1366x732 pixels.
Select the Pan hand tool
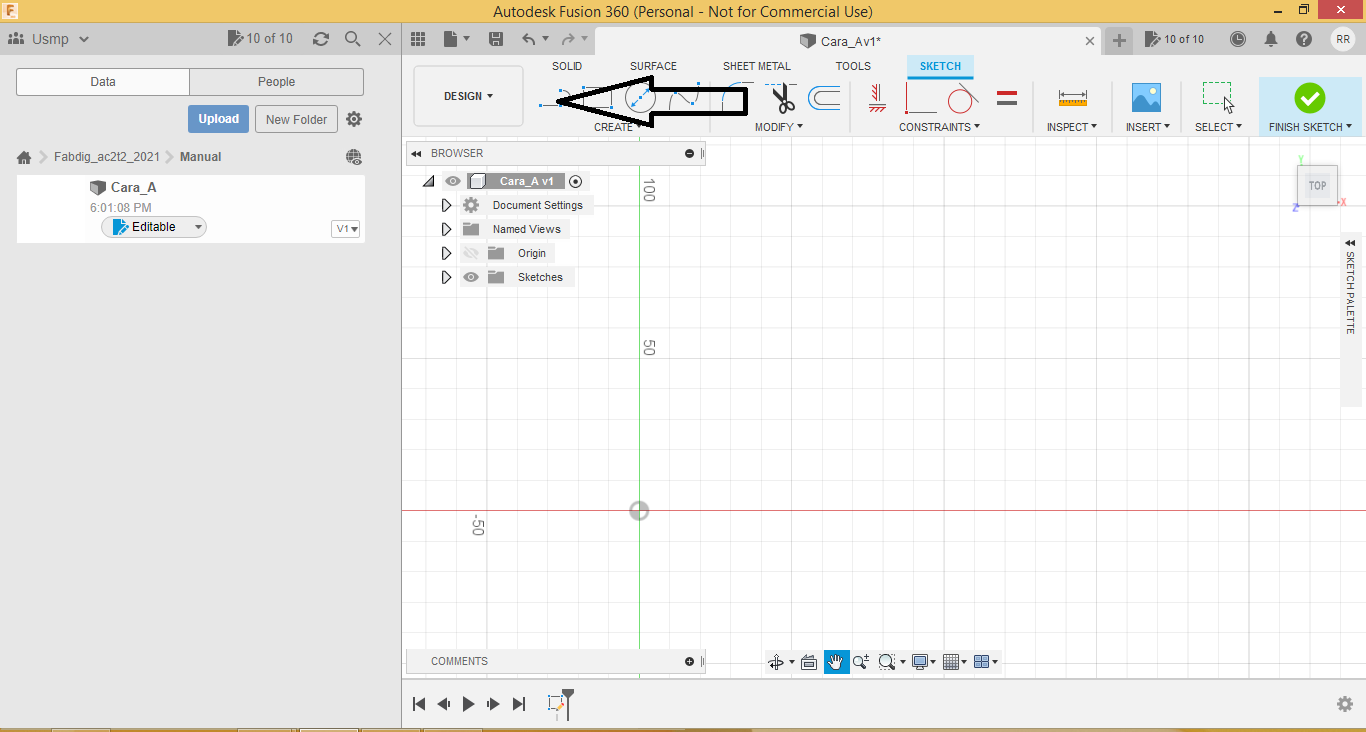(x=836, y=662)
